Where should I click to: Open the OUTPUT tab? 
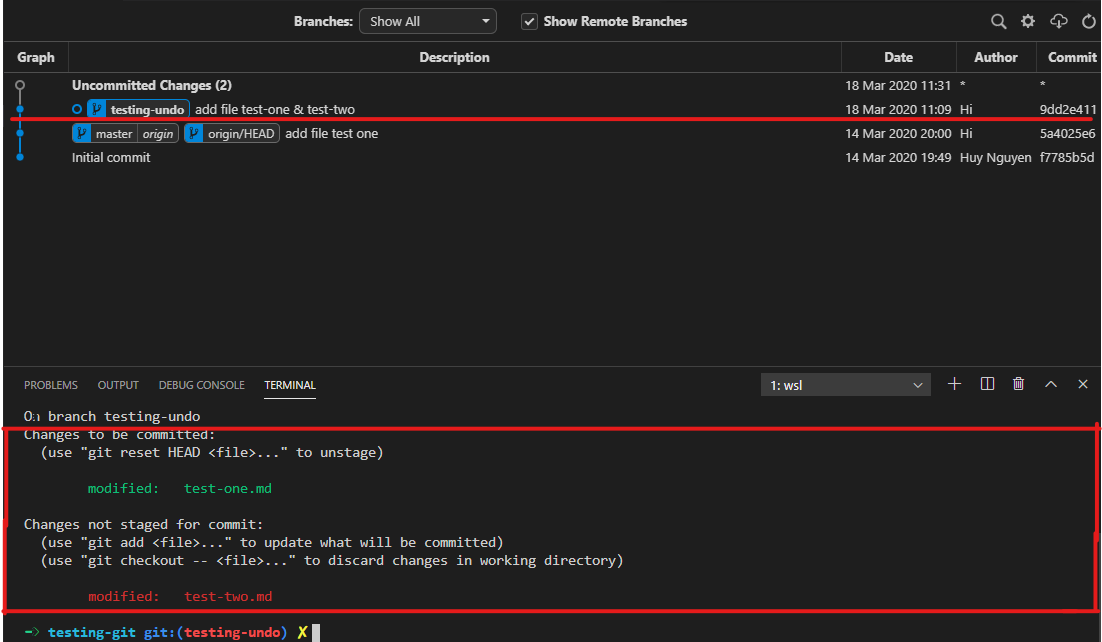(118, 385)
